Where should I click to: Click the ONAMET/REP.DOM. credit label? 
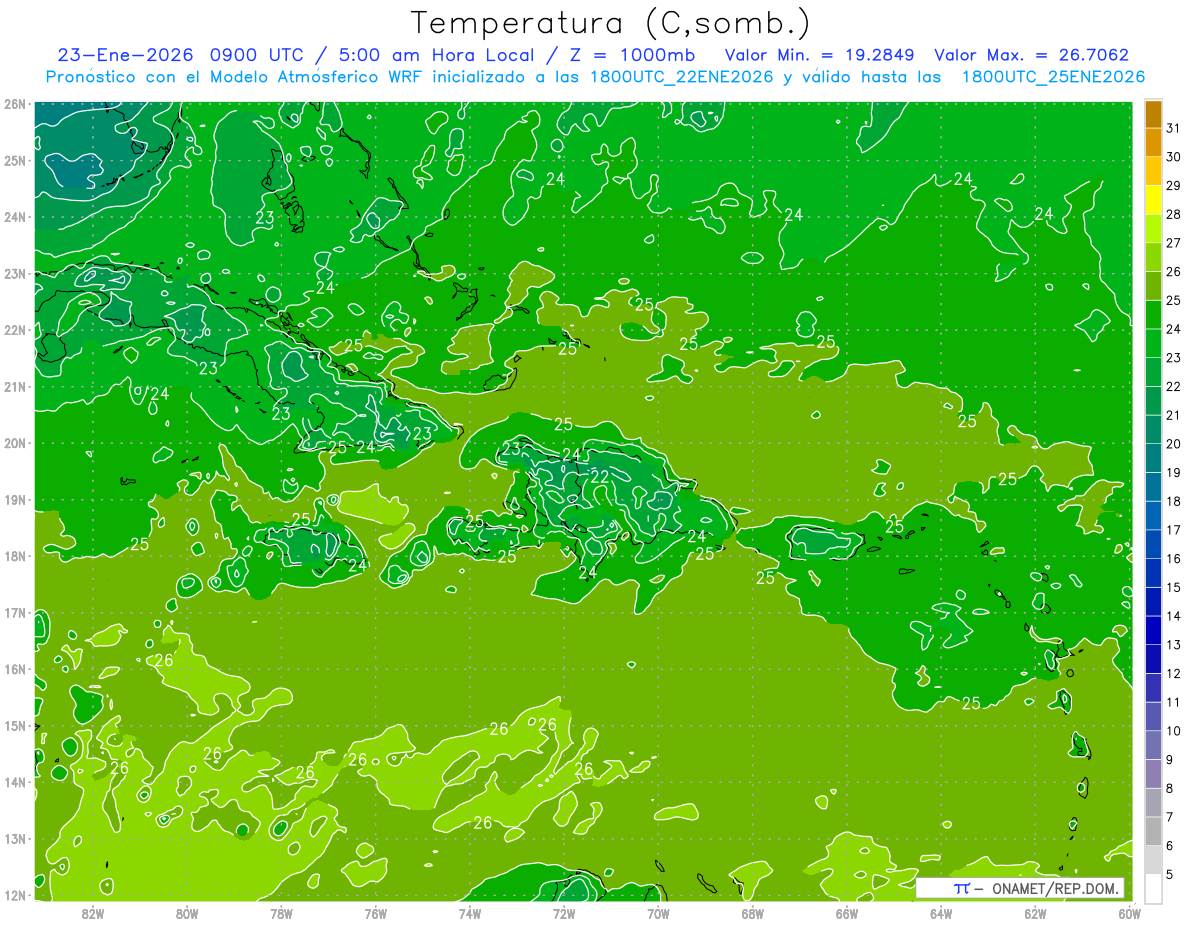(x=1055, y=888)
